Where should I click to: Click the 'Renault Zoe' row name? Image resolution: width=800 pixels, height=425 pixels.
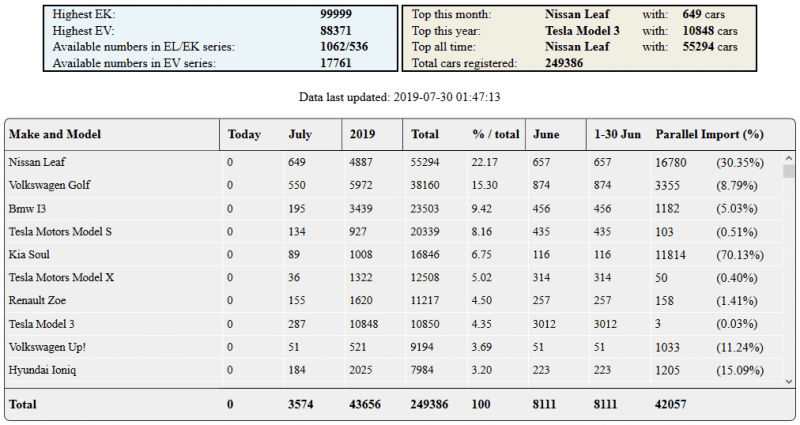click(x=37, y=301)
